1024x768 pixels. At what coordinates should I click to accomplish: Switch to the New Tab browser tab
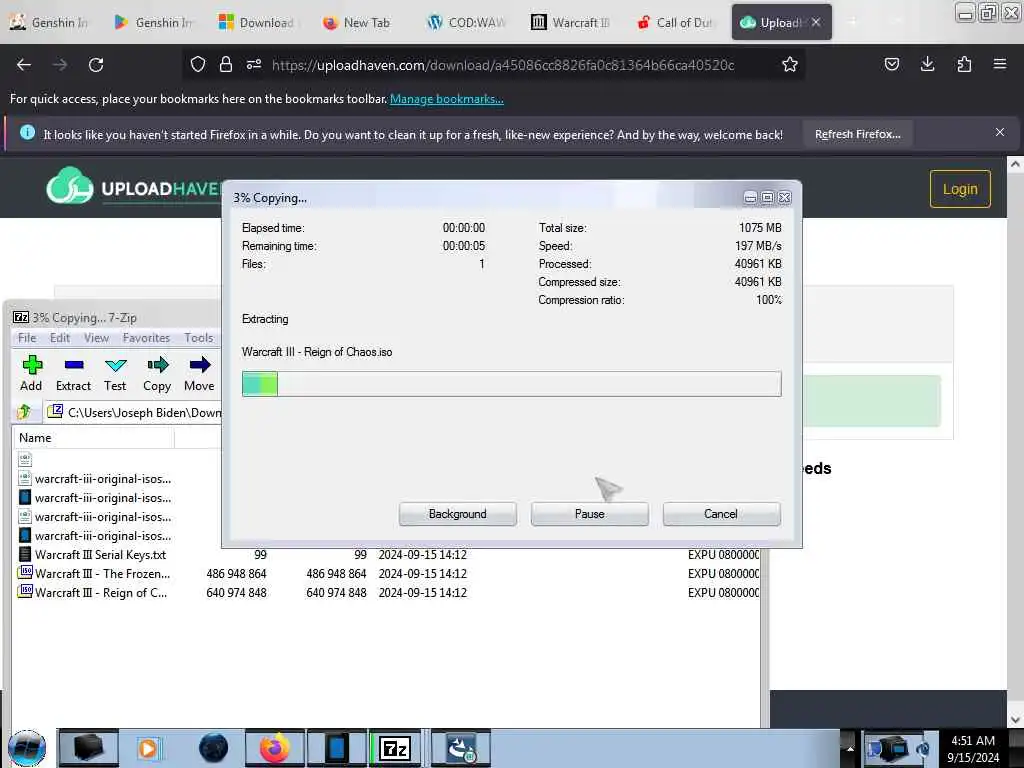356,22
